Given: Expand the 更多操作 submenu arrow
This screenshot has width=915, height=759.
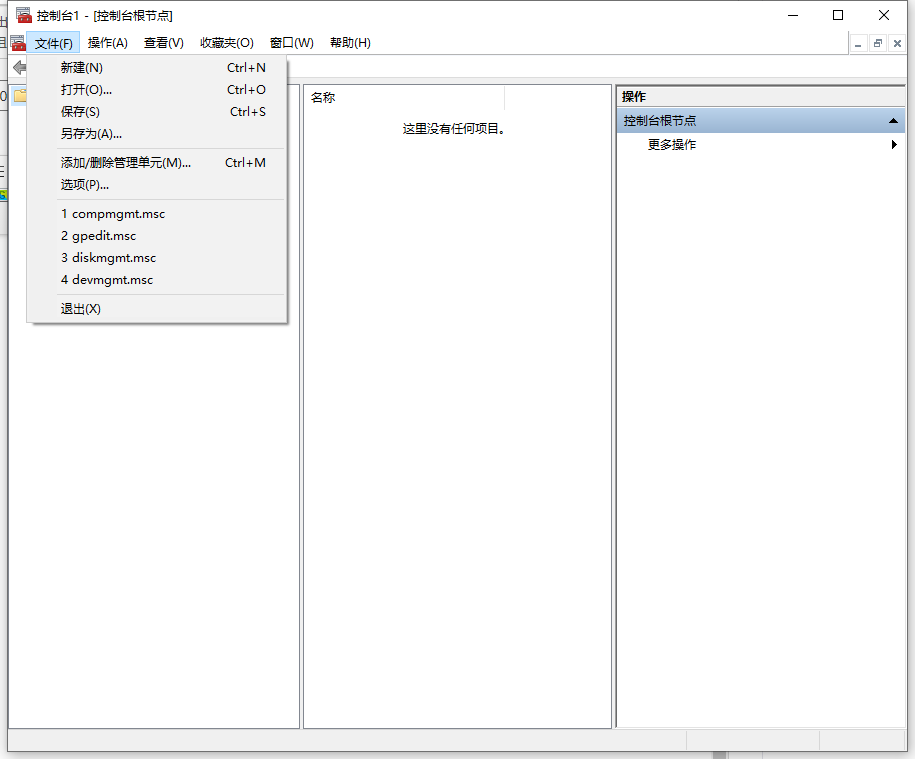Looking at the screenshot, I should (894, 144).
